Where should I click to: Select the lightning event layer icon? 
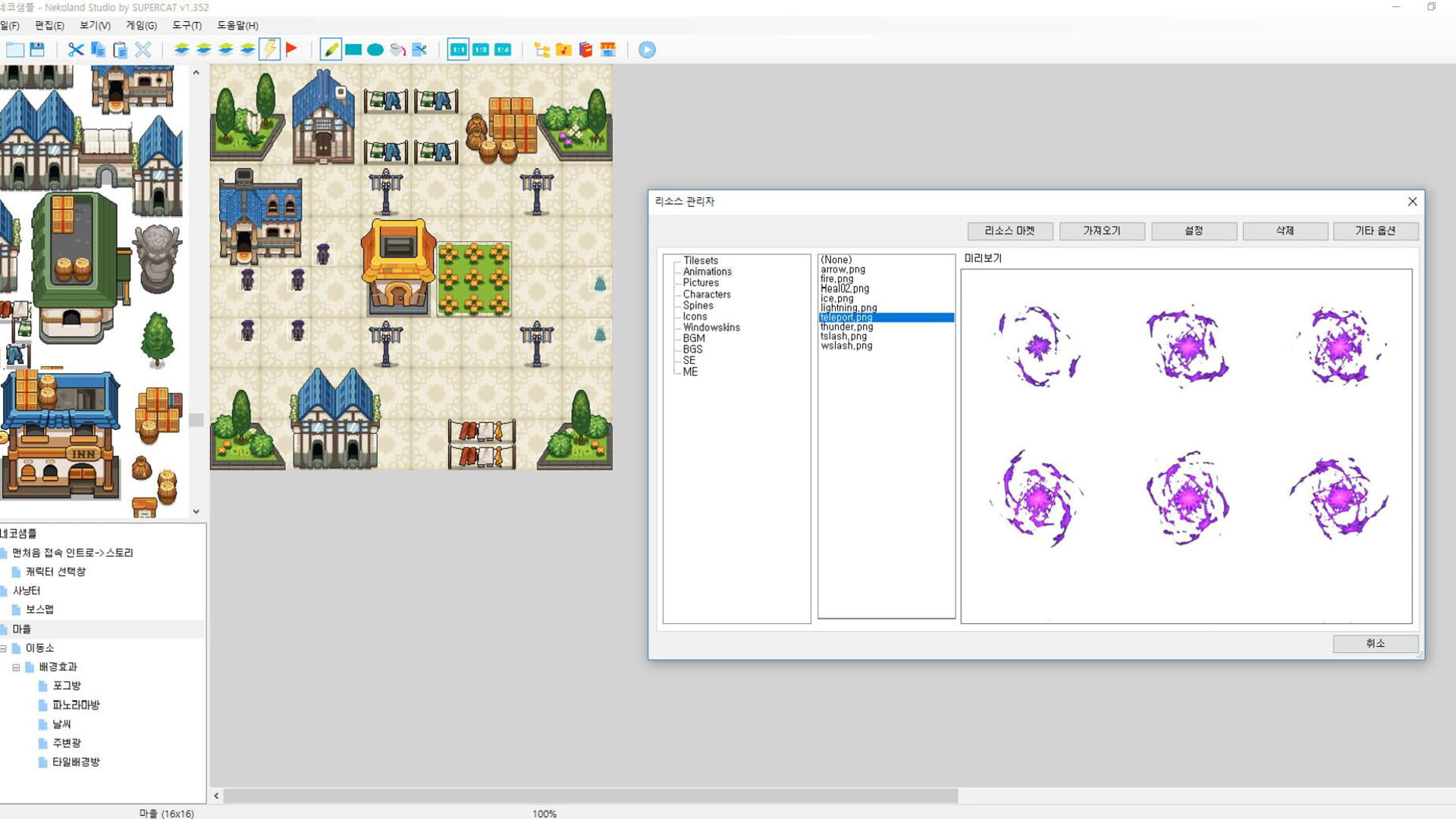(x=269, y=50)
